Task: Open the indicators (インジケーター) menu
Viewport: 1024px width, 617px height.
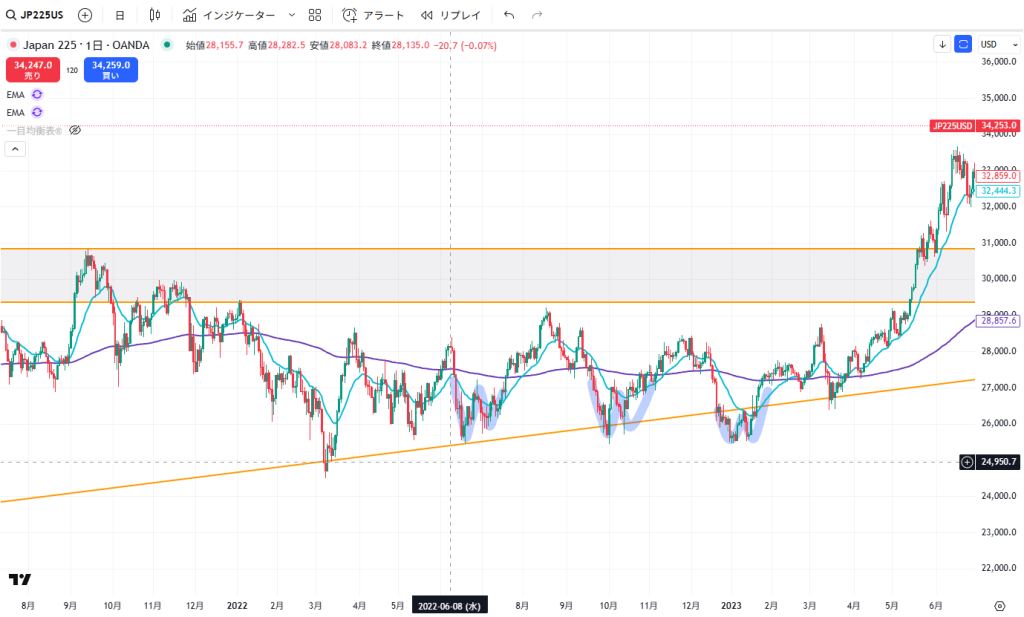Action: 229,15
